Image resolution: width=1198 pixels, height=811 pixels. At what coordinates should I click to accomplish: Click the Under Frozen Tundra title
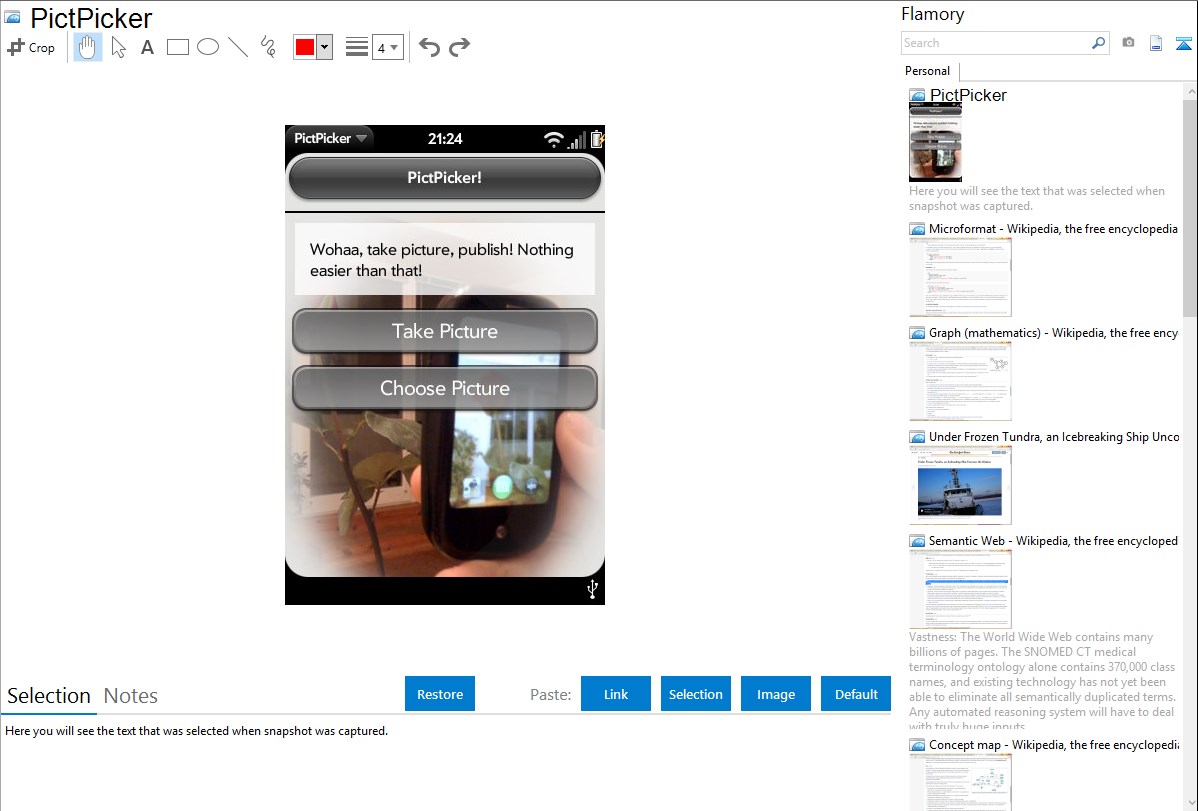tap(1054, 436)
